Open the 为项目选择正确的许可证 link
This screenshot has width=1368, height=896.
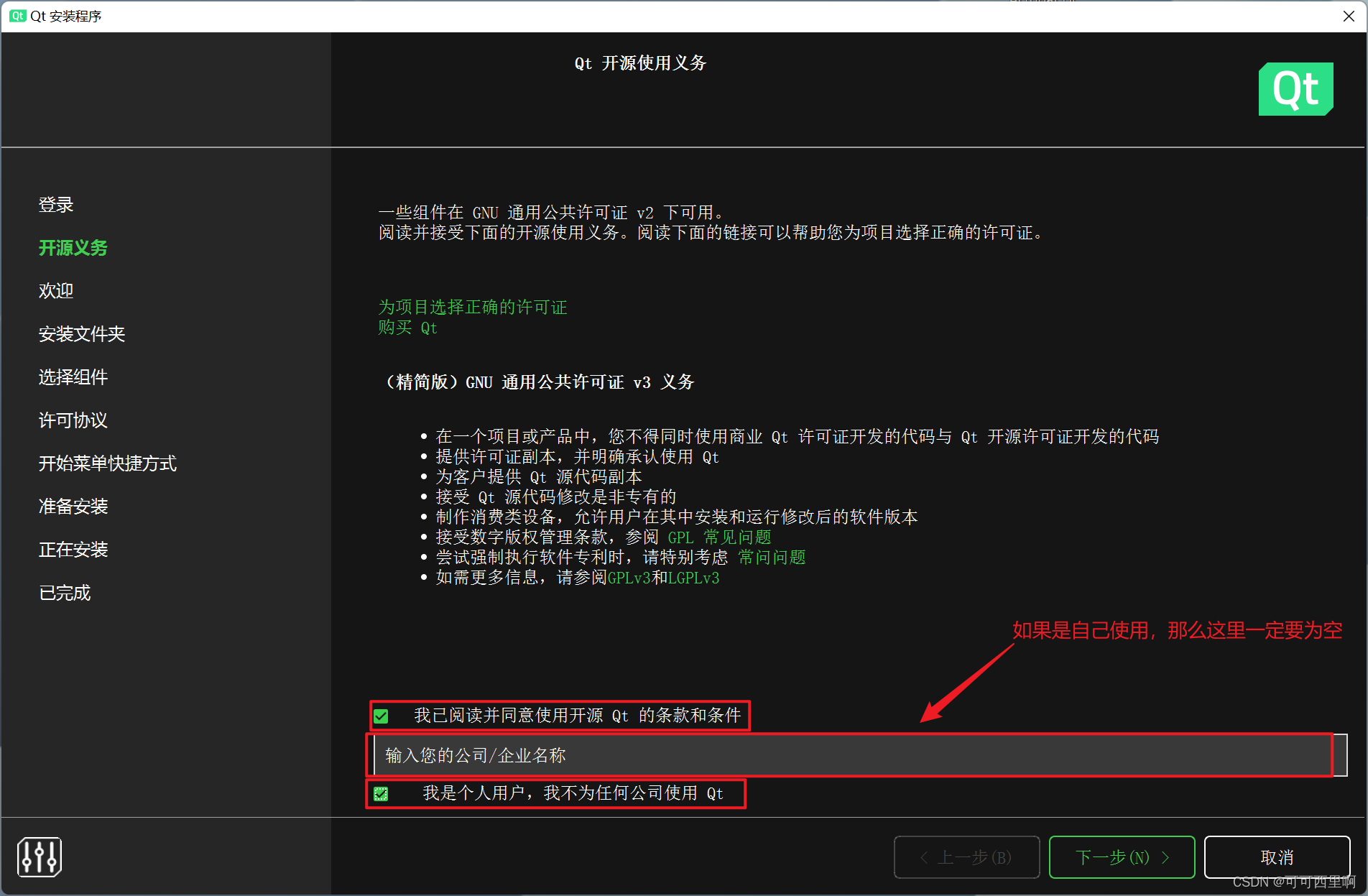(473, 308)
